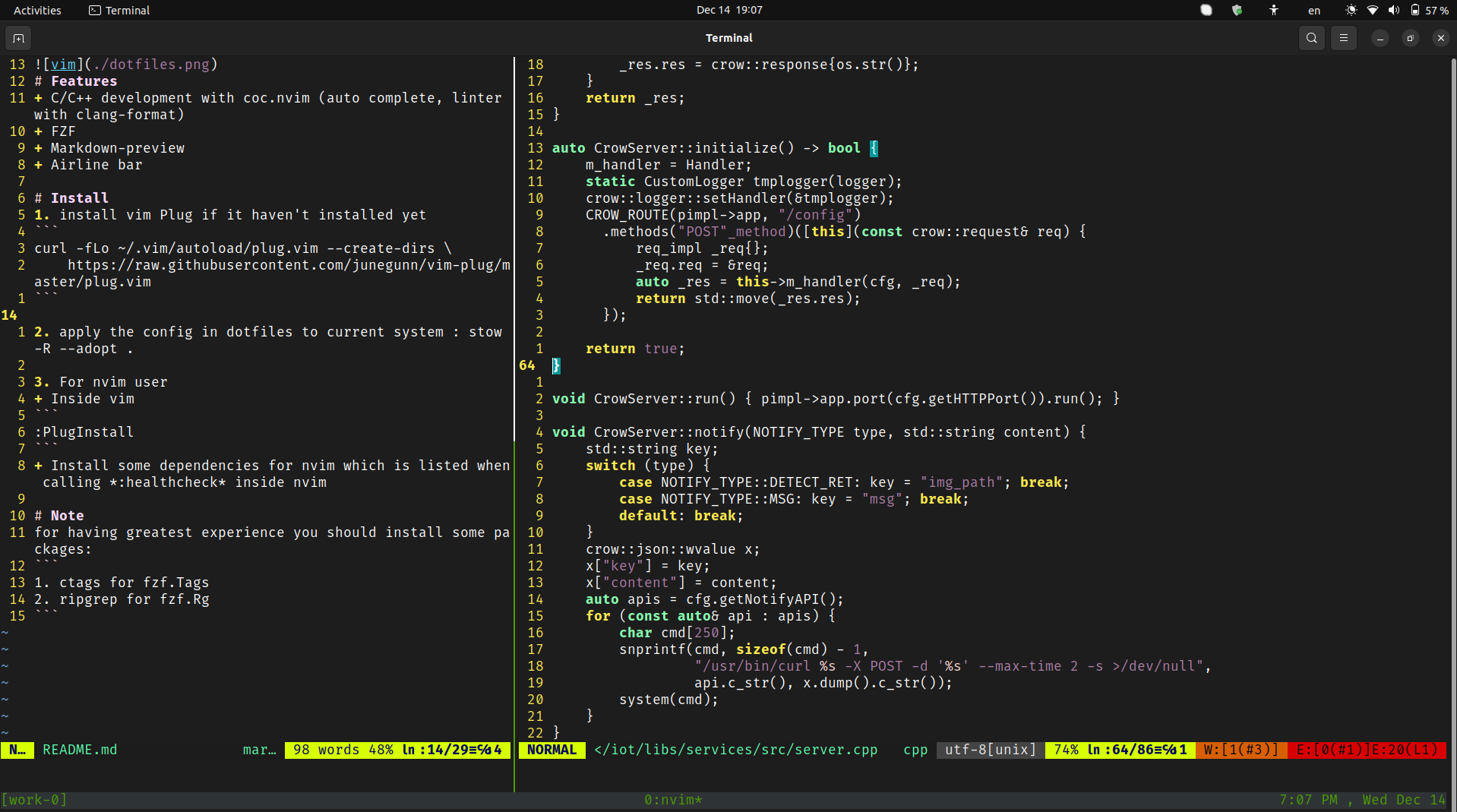The height and width of the screenshot is (812, 1457).
Task: Click the 'case NOTIFY_TYPE::DETECT_RET' line
Action: (844, 482)
